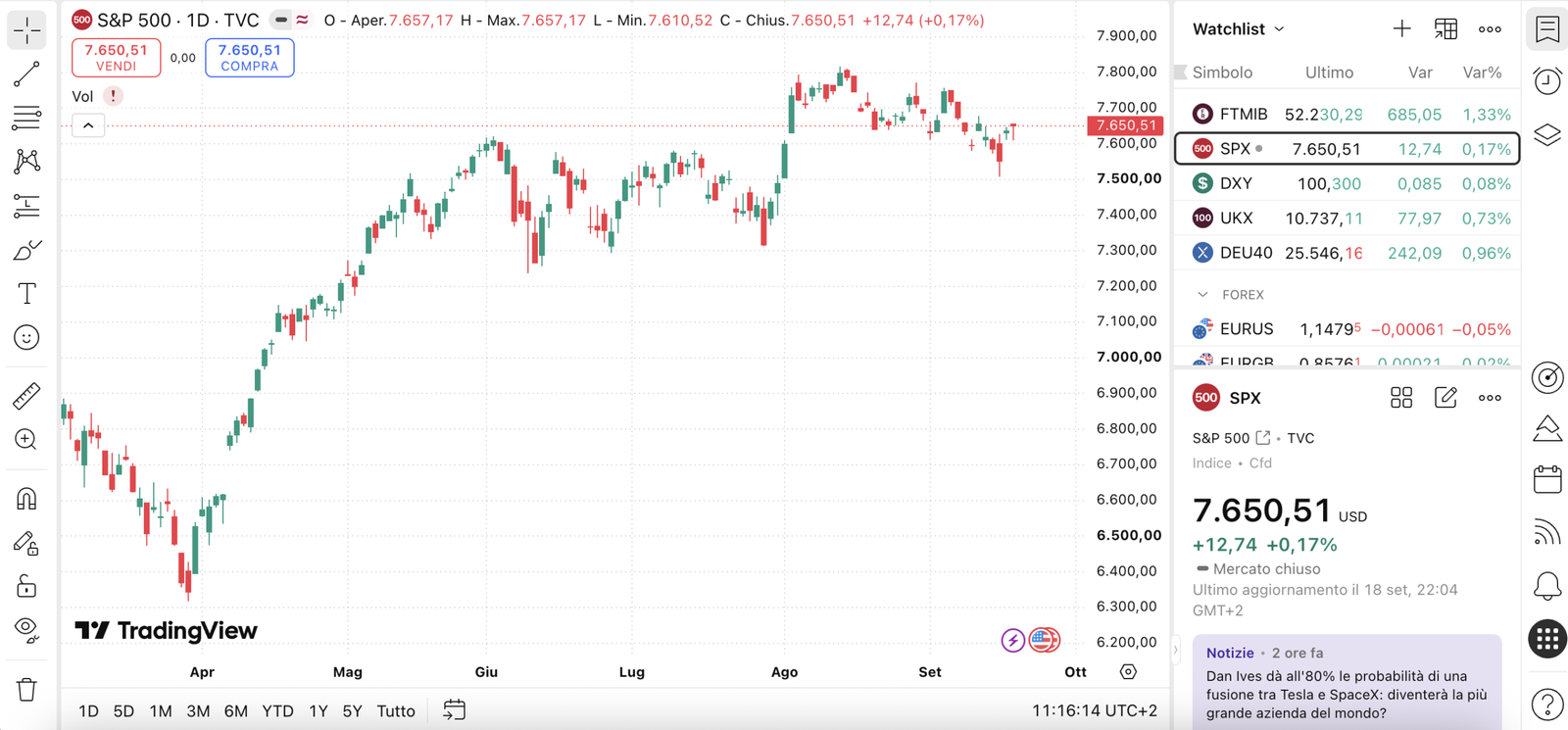The image size is (1568, 730).
Task: Open chart axis settings gear
Action: click(x=1128, y=672)
